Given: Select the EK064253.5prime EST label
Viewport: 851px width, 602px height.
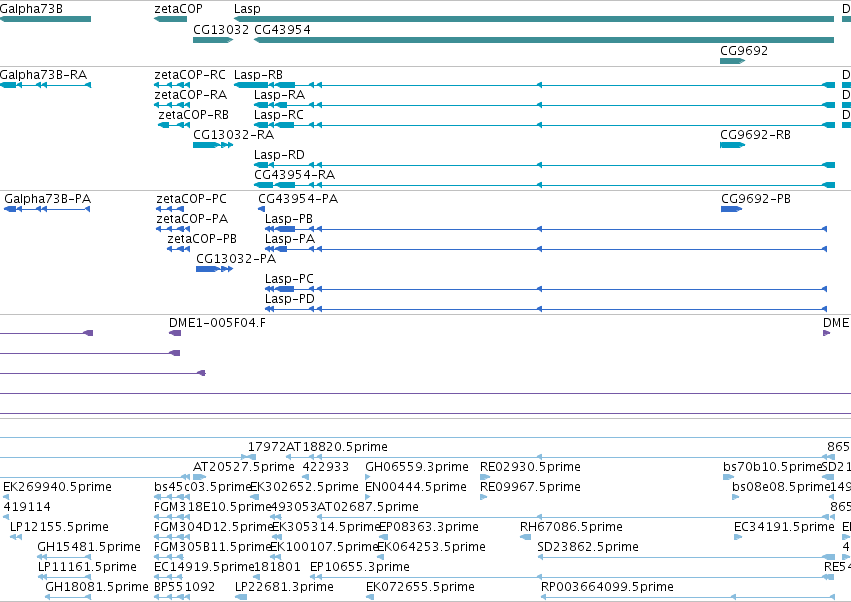Looking at the screenshot, I should pos(431,547).
